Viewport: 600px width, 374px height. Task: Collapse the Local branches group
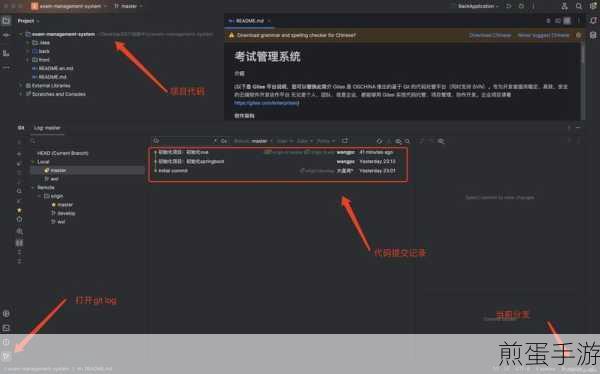[33, 162]
